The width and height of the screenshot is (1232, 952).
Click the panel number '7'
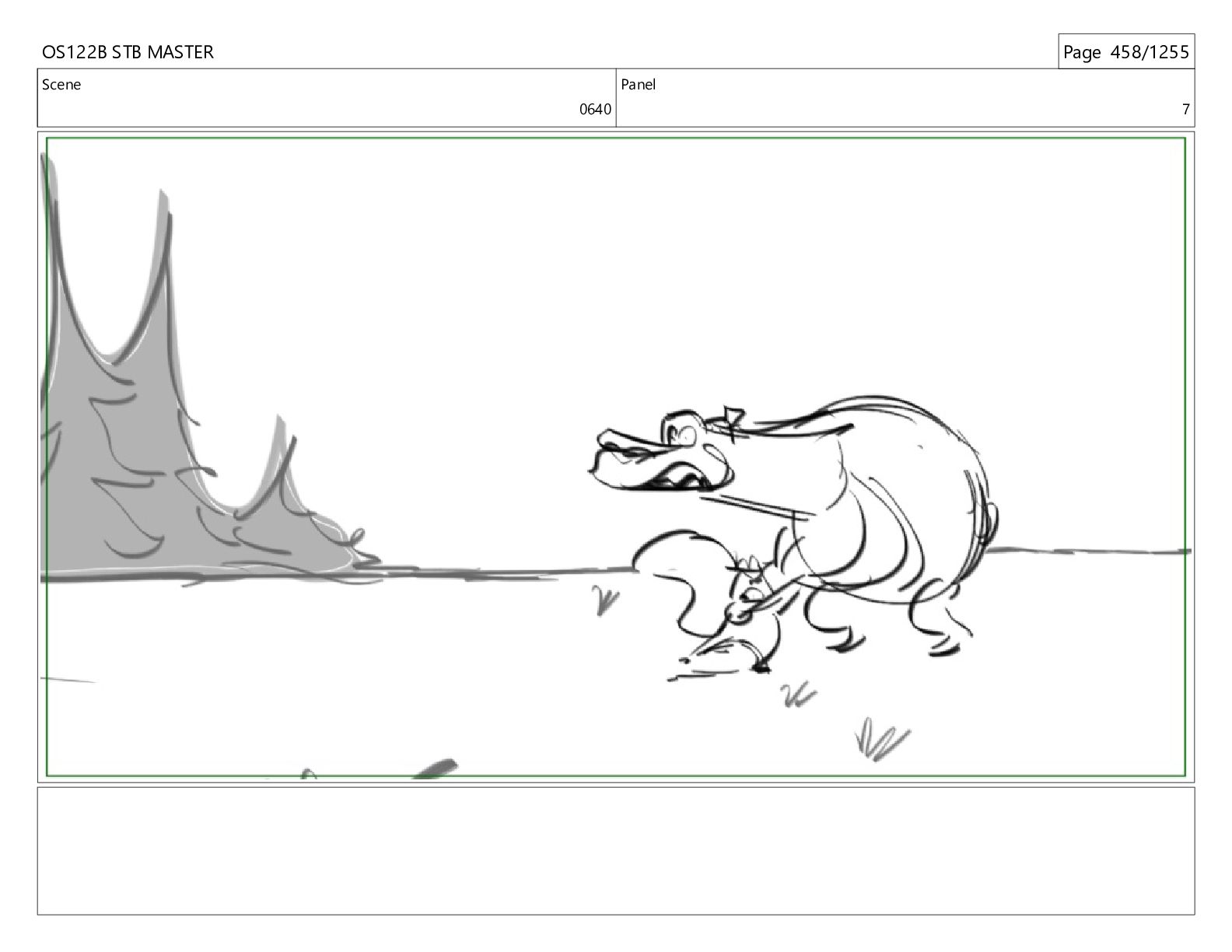point(1185,110)
